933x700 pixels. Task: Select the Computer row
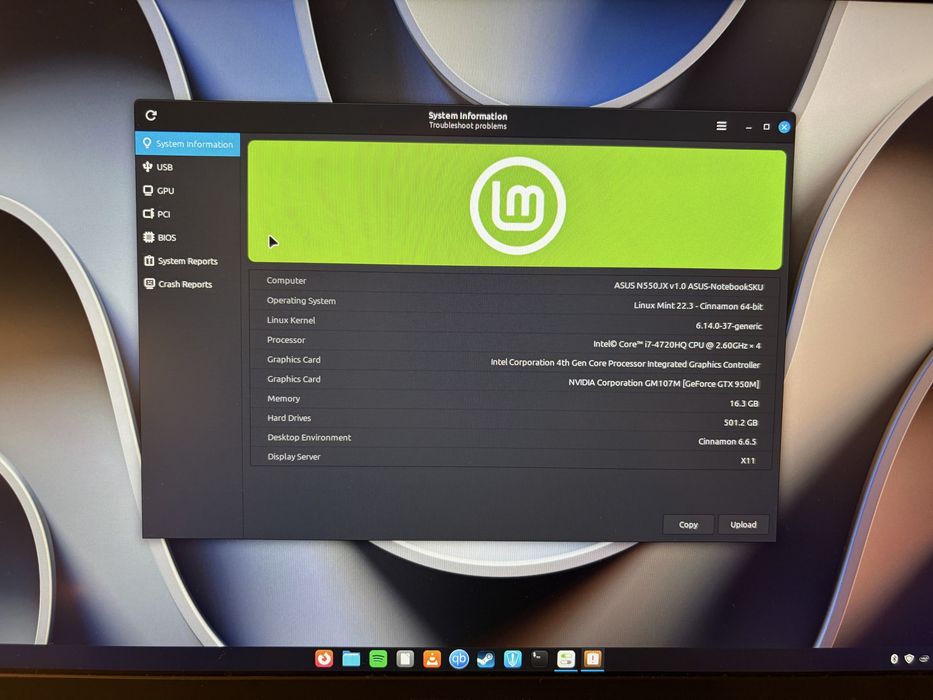(515, 283)
